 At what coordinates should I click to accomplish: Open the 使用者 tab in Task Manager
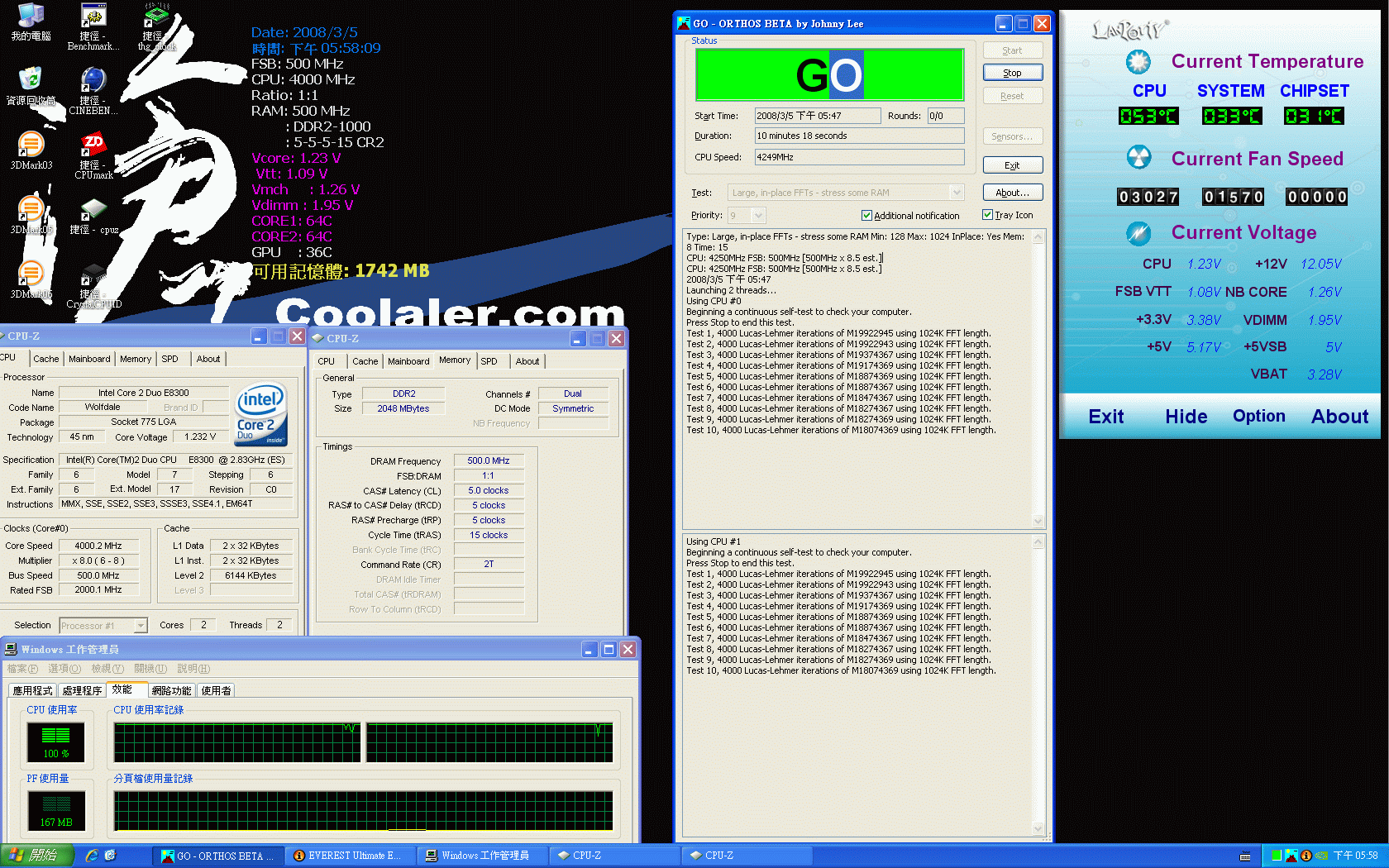[x=216, y=690]
